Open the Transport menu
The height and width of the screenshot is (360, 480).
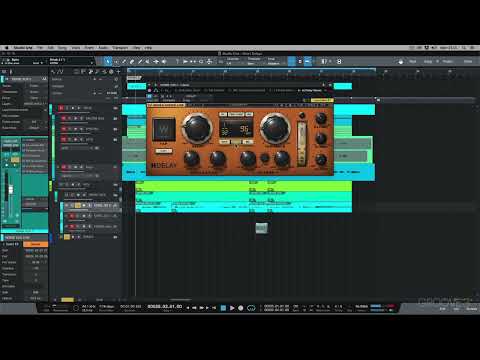(x=120, y=48)
